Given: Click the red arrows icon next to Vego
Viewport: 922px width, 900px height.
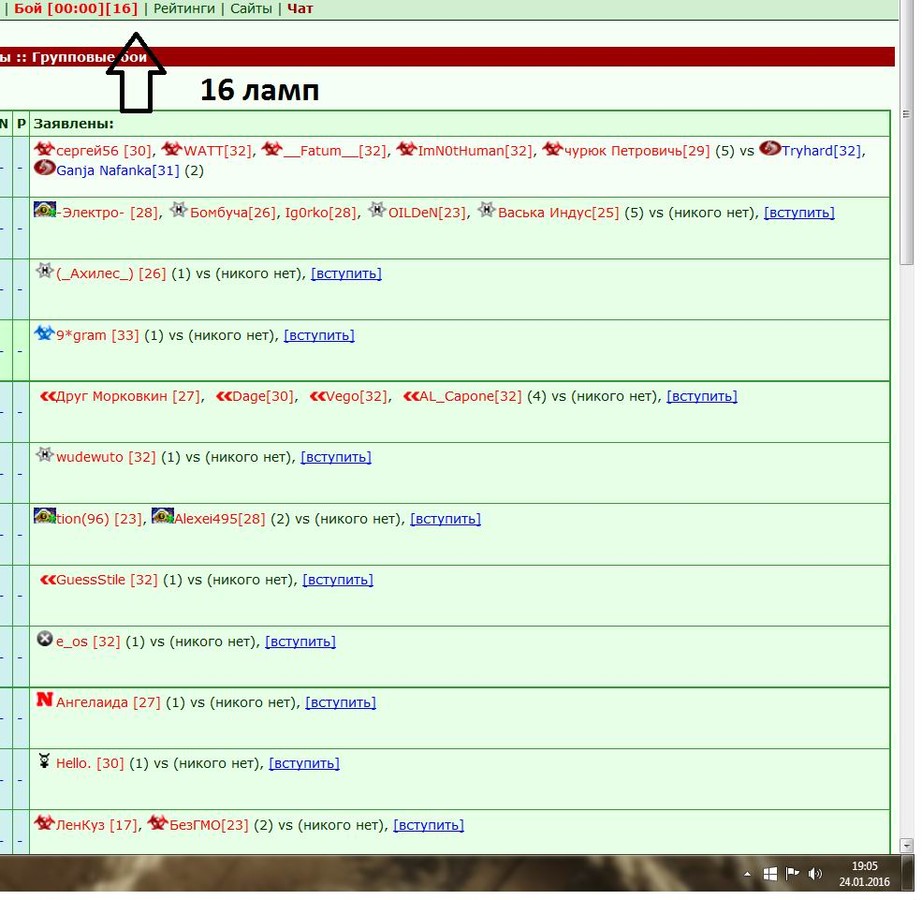Looking at the screenshot, I should point(318,397).
